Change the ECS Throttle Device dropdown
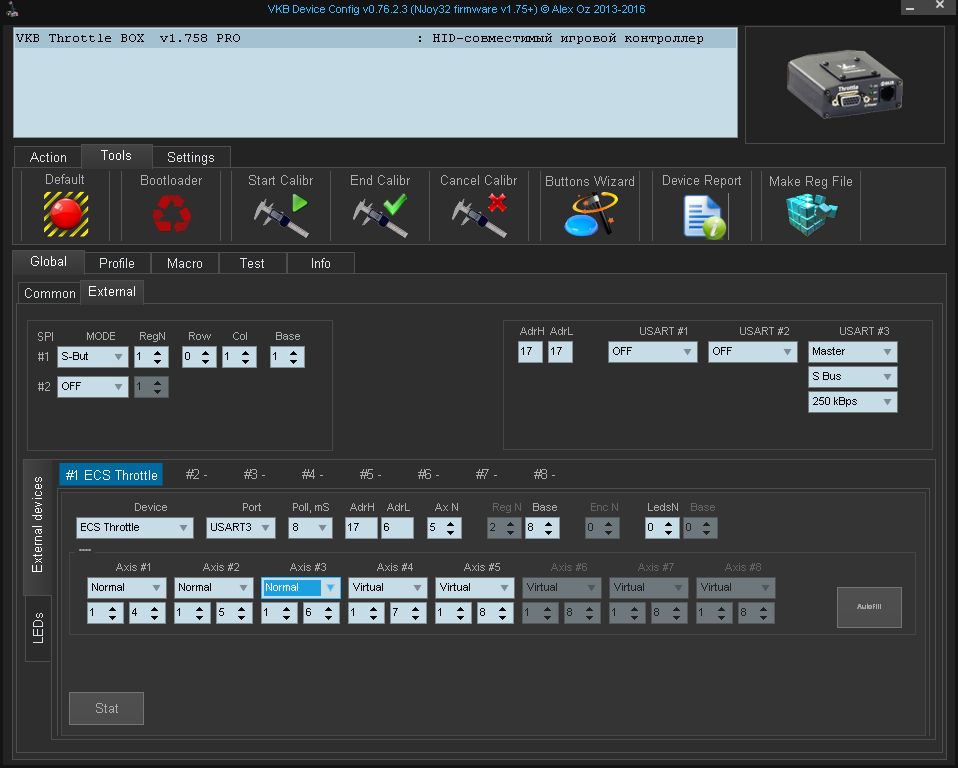Viewport: 958px width, 768px height. point(134,528)
